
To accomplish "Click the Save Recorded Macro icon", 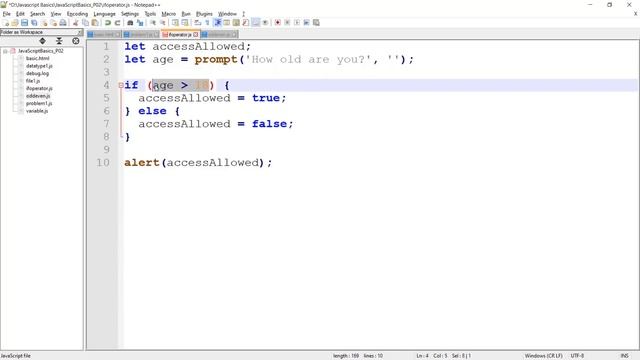I will [316, 22].
